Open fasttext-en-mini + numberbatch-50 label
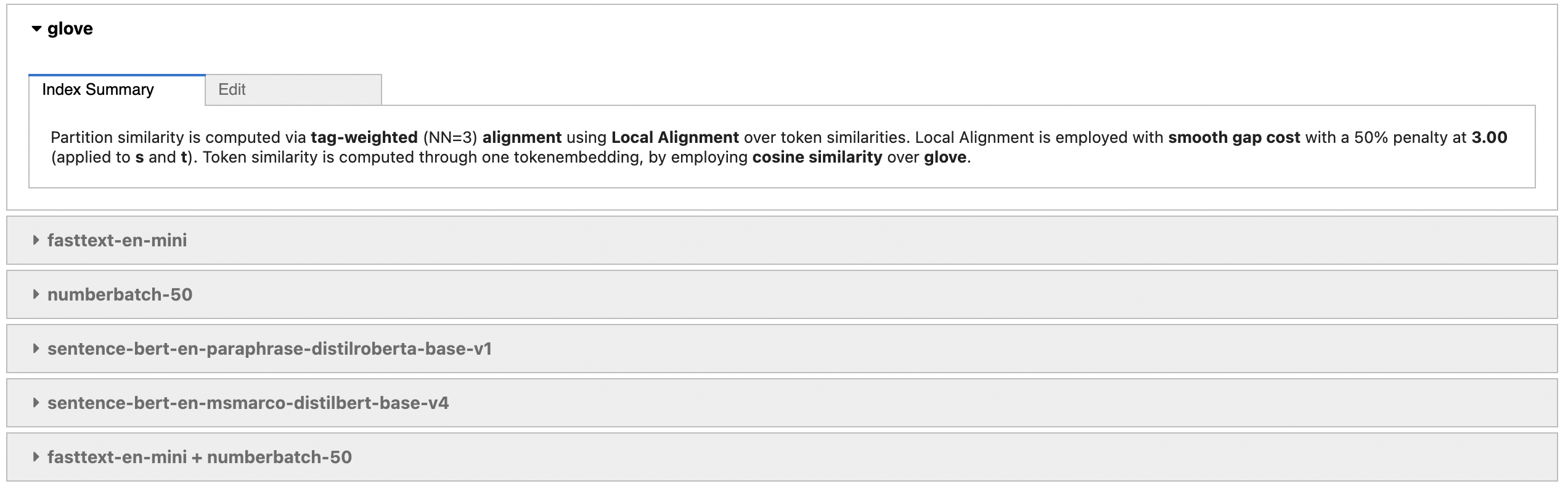1568x489 pixels. [x=200, y=457]
